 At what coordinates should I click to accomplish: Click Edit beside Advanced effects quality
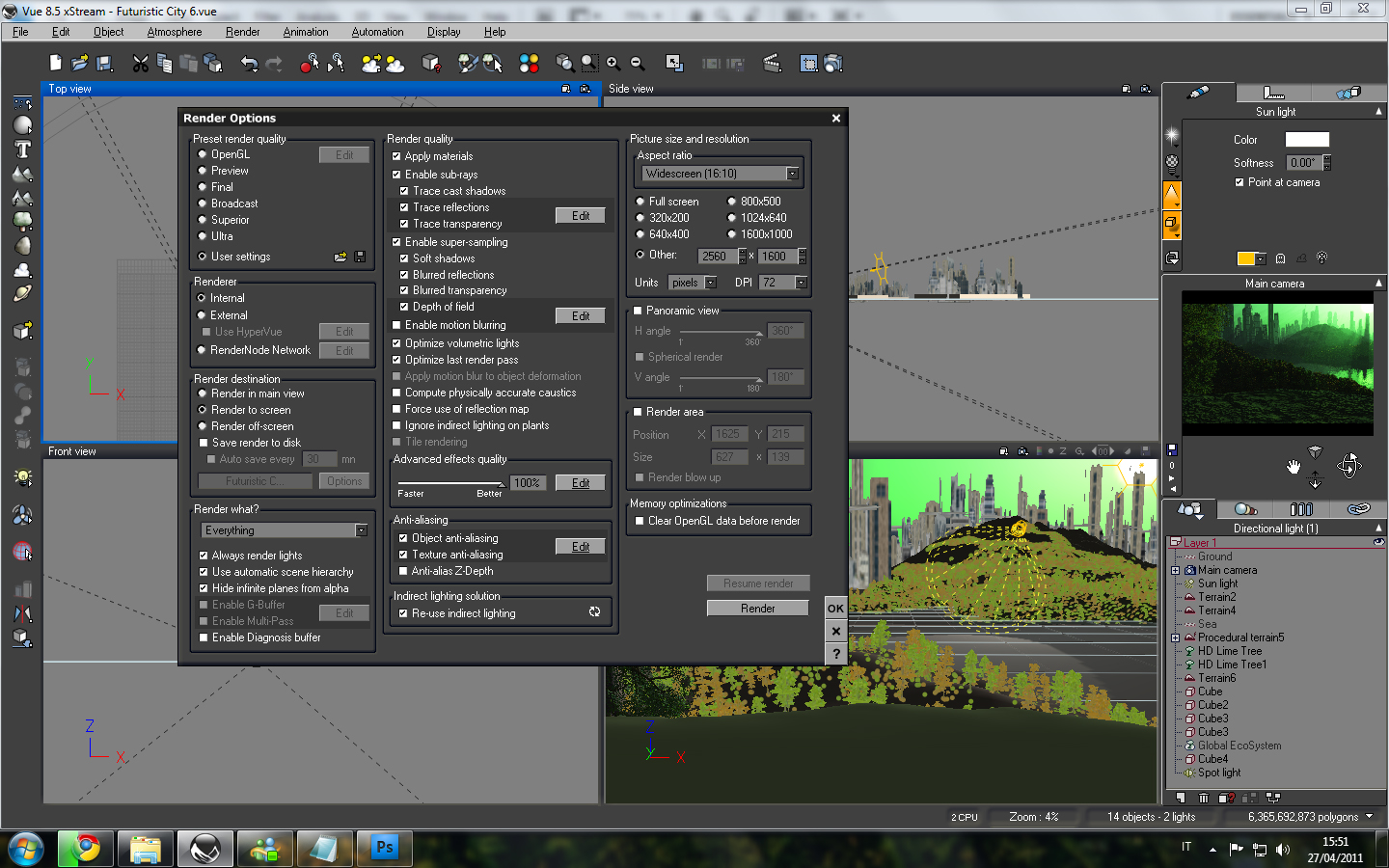[x=581, y=483]
